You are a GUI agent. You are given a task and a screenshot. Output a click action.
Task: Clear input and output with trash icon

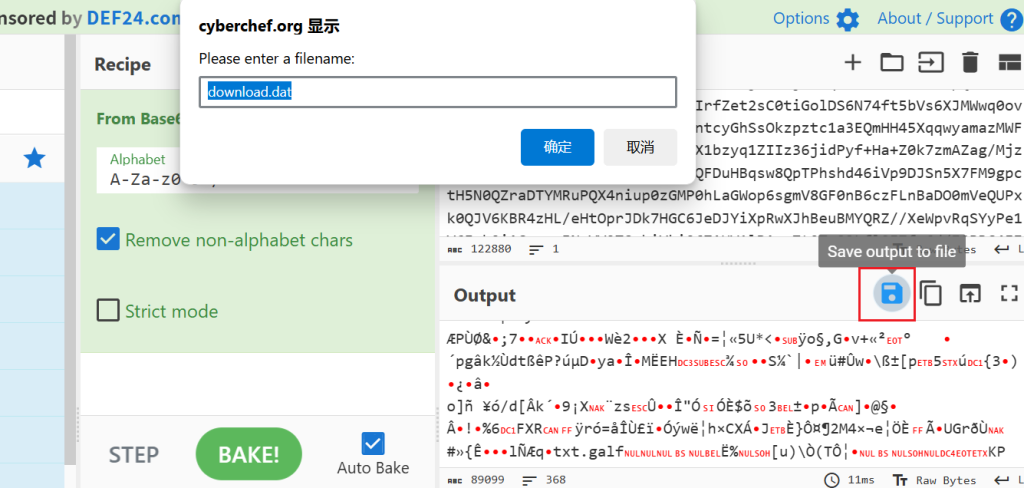[969, 63]
